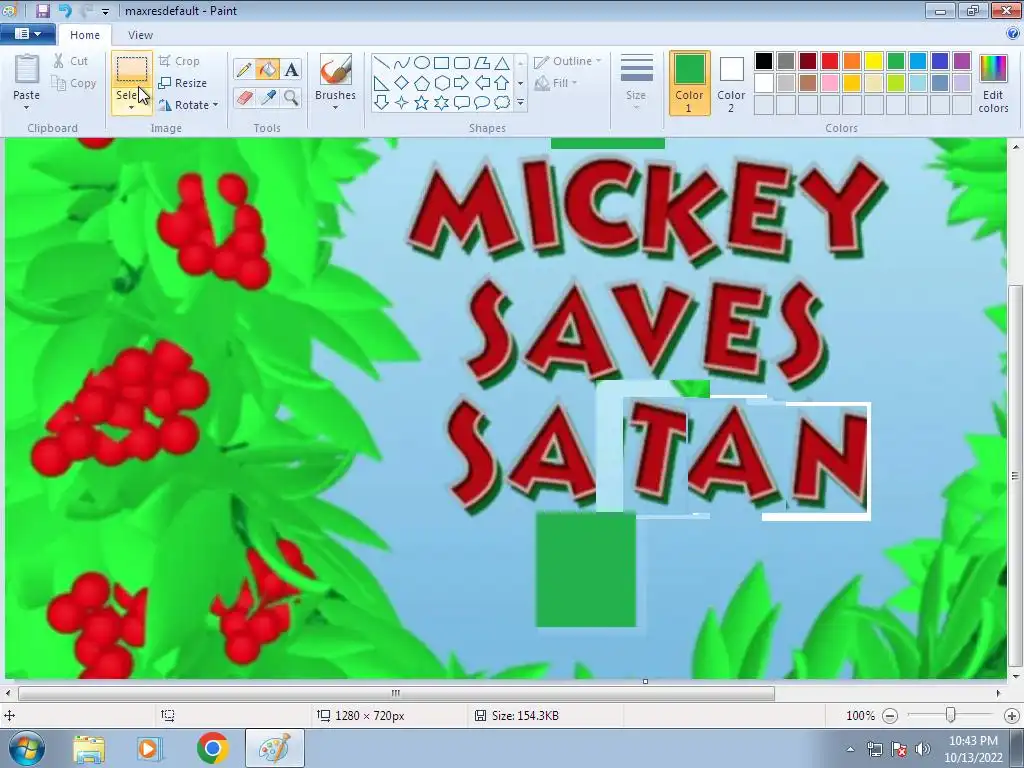The height and width of the screenshot is (768, 1024).
Task: Pick the pink rose color swatch
Action: click(830, 83)
